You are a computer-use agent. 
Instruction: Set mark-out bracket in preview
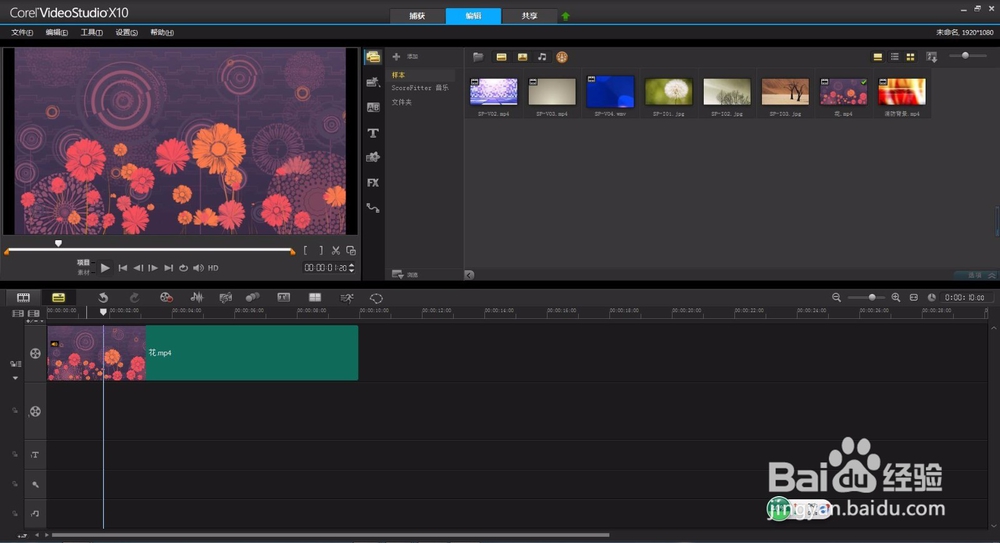(321, 251)
